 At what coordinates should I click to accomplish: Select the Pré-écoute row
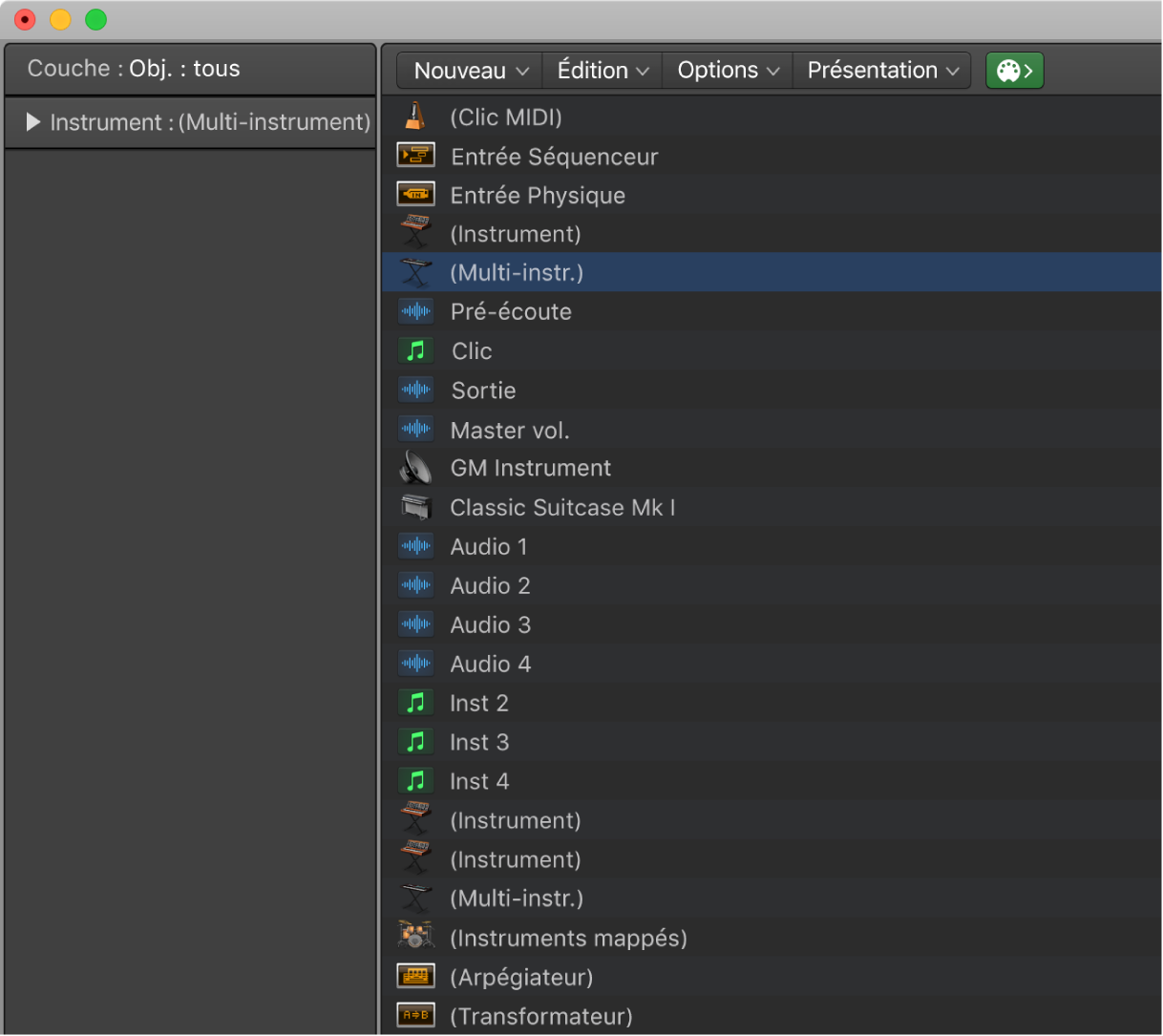772,311
